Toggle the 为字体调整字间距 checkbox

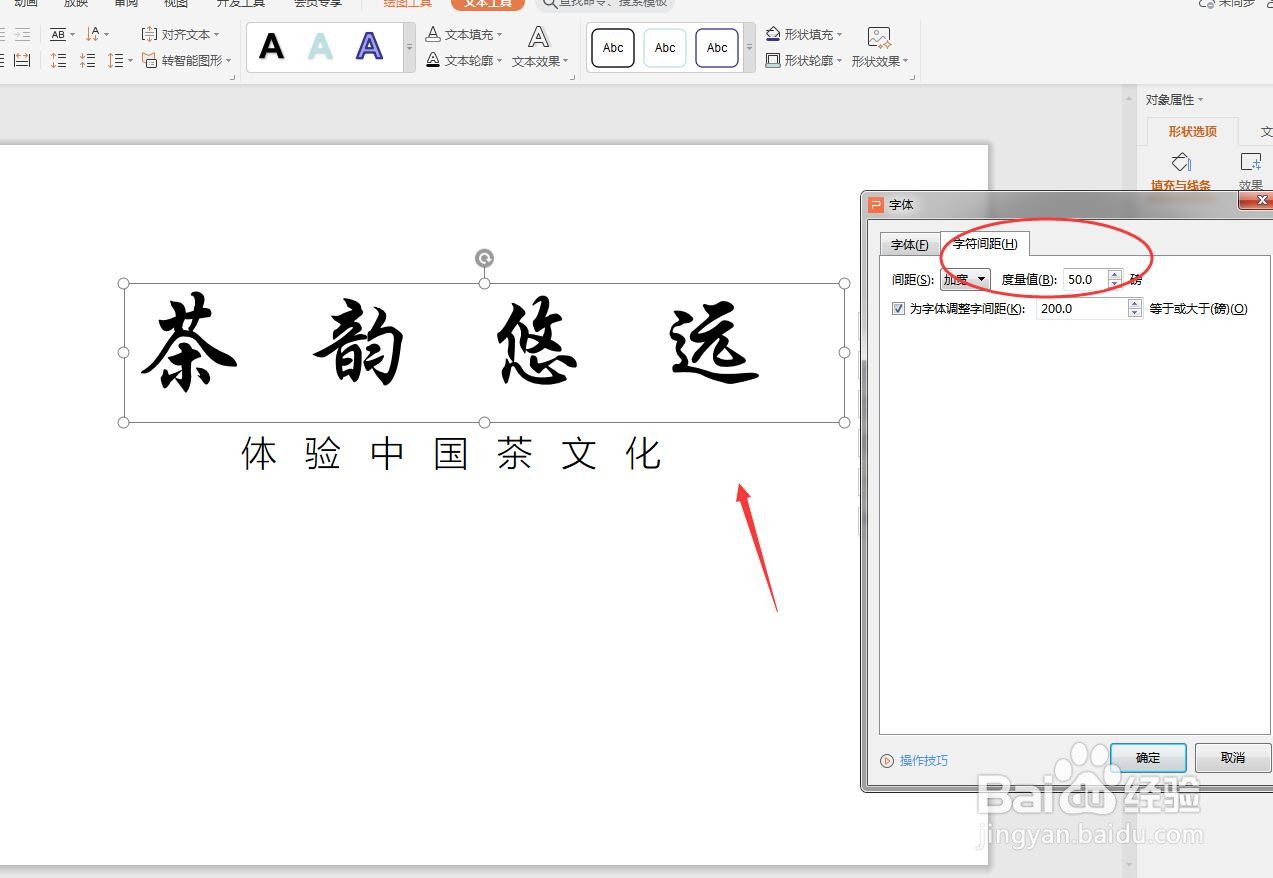pyautogui.click(x=898, y=309)
